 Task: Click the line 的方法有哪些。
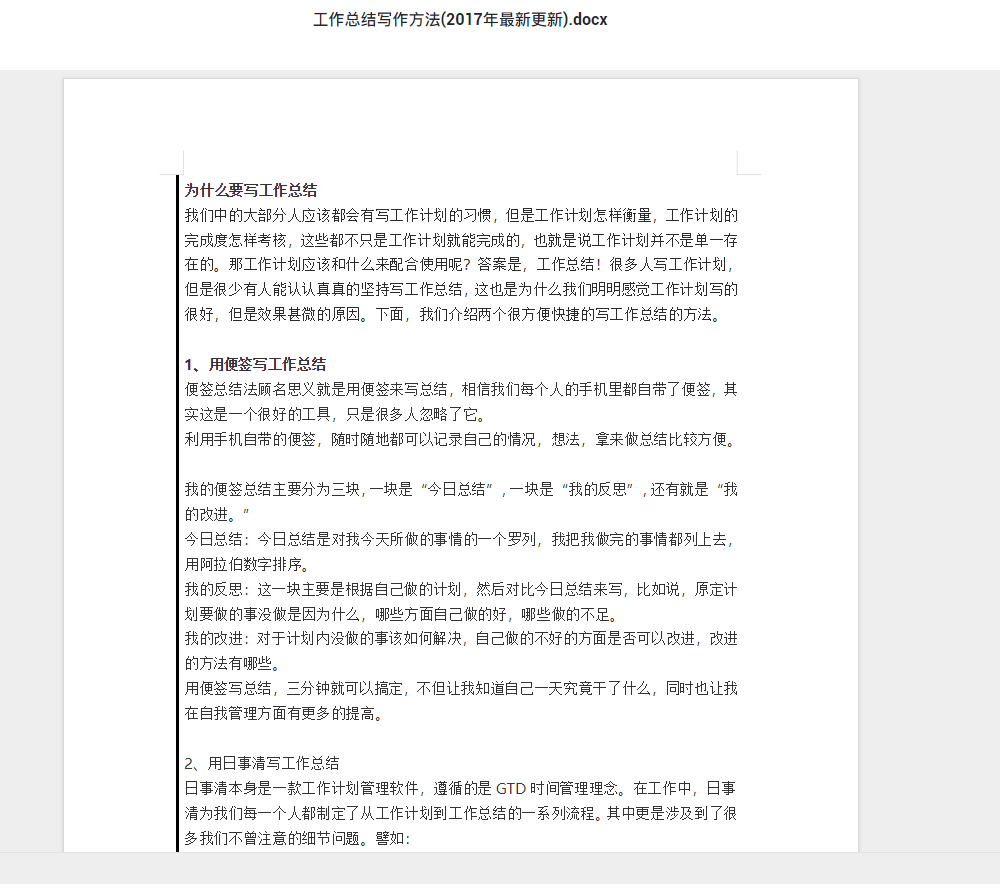(x=233, y=663)
